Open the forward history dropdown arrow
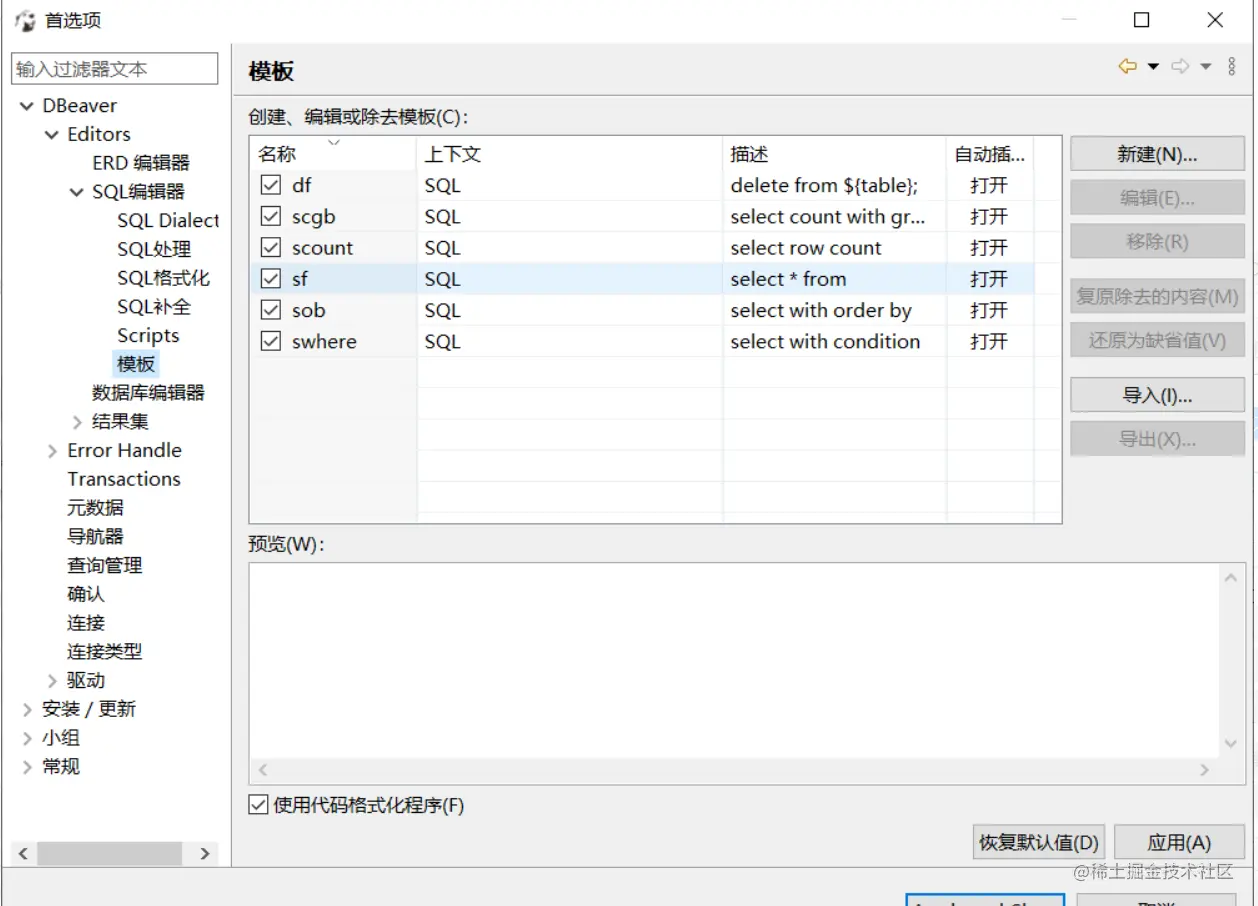This screenshot has height=906, width=1258. pos(1205,67)
